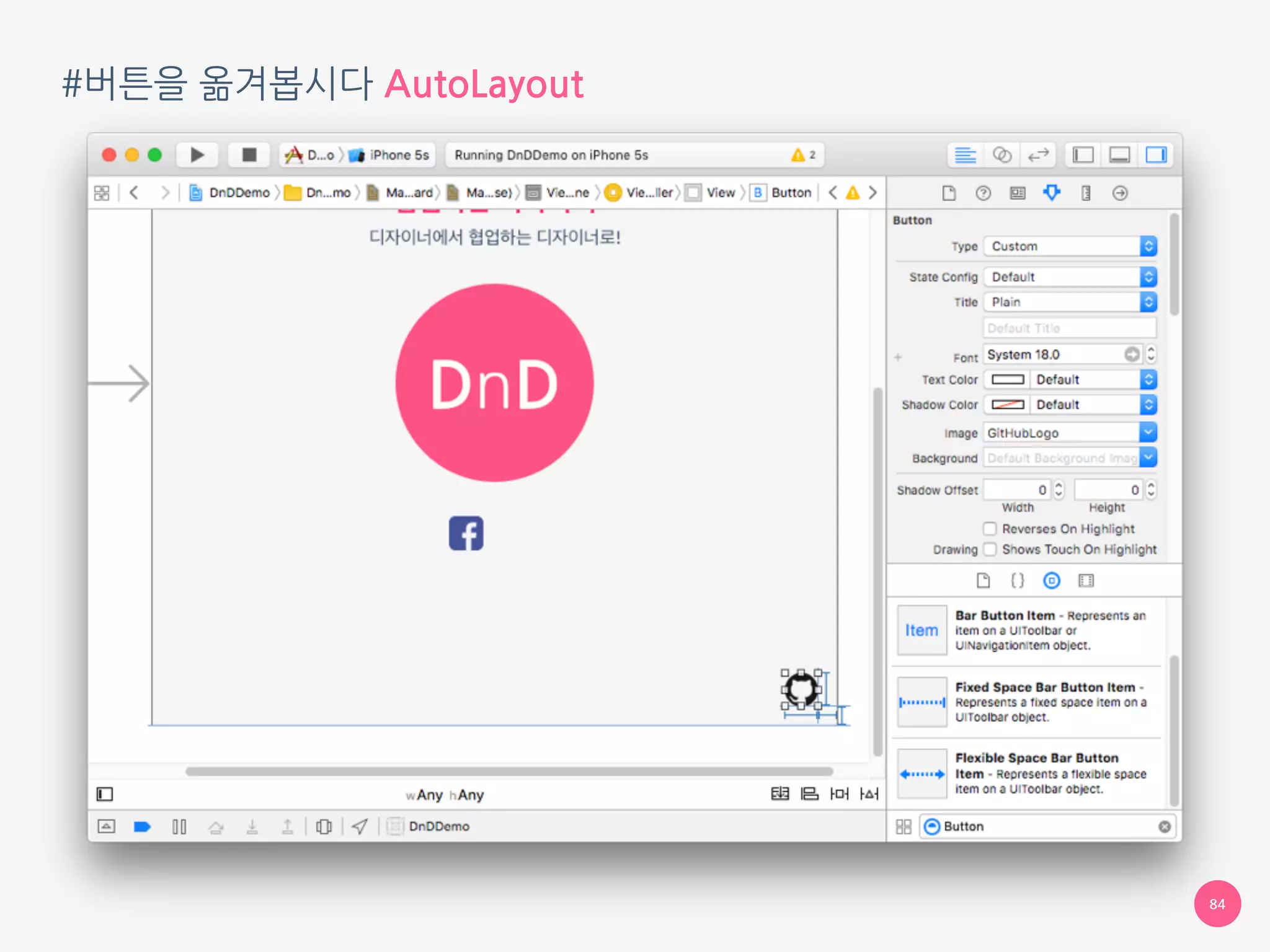
Task: Open the wAny hAny size class selector
Action: [x=445, y=795]
